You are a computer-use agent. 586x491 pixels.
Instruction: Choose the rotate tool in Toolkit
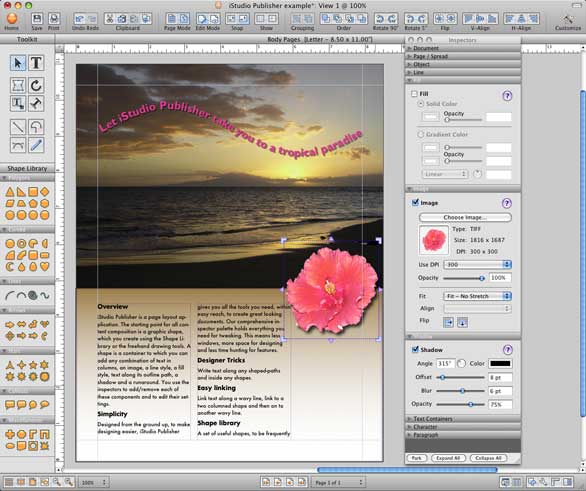pos(36,86)
